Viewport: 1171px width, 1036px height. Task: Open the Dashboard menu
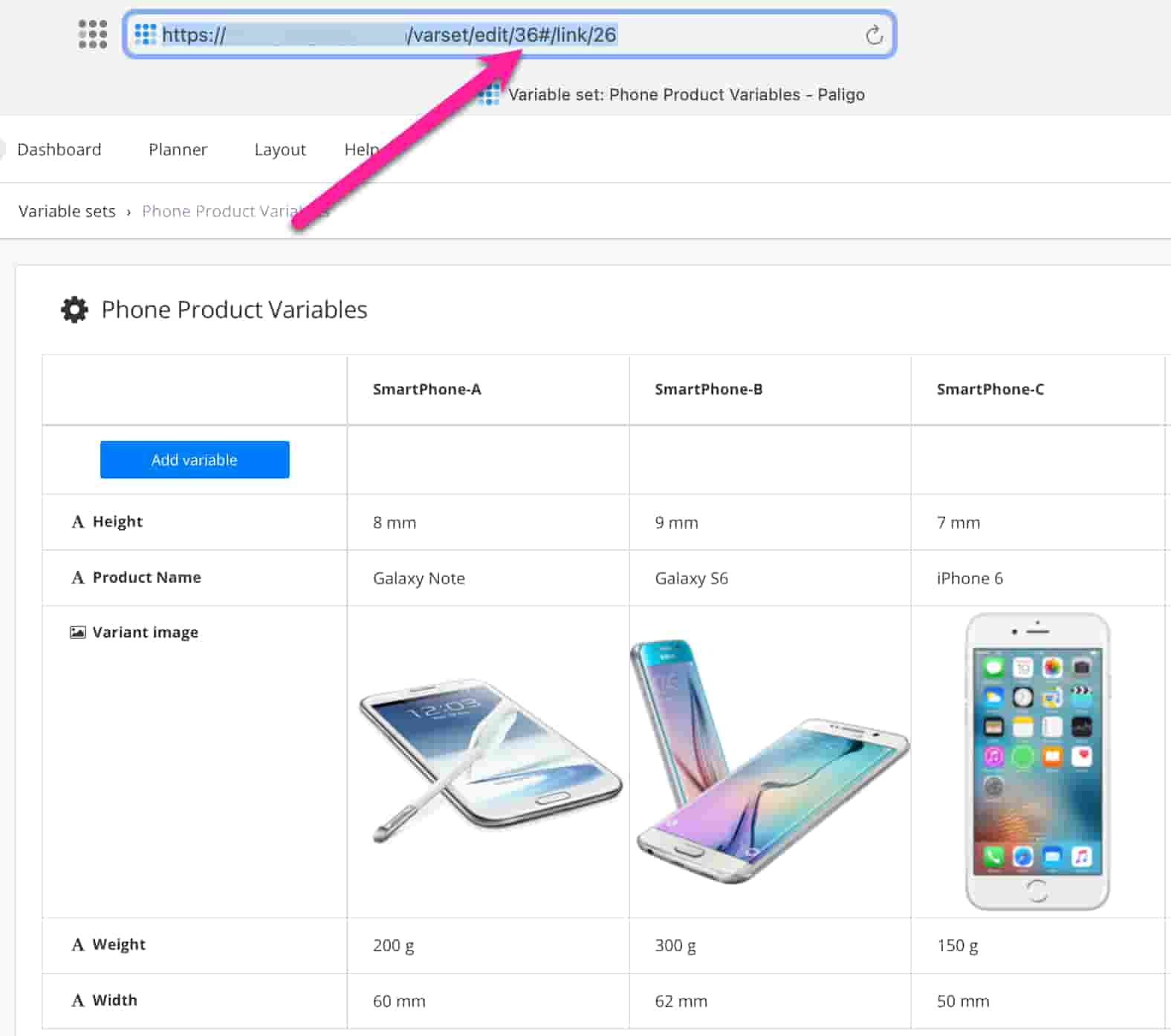[x=59, y=149]
